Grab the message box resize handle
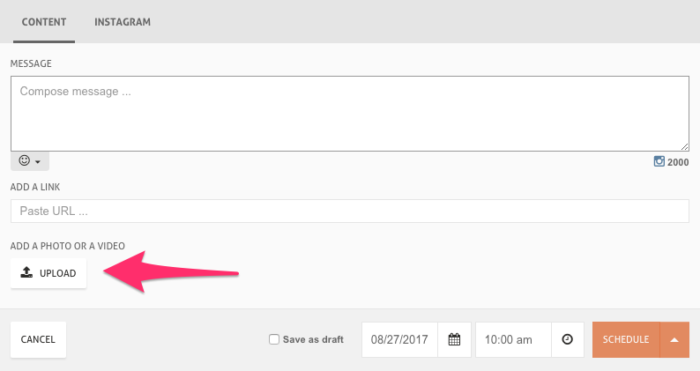This screenshot has height=371, width=700. [685, 147]
